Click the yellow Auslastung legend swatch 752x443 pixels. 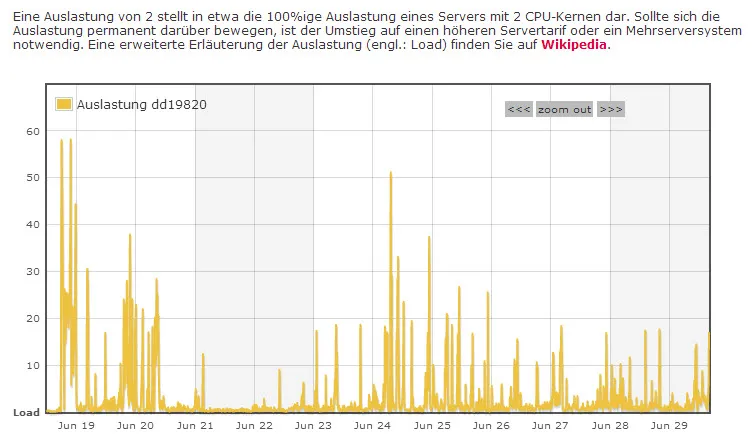tap(64, 104)
